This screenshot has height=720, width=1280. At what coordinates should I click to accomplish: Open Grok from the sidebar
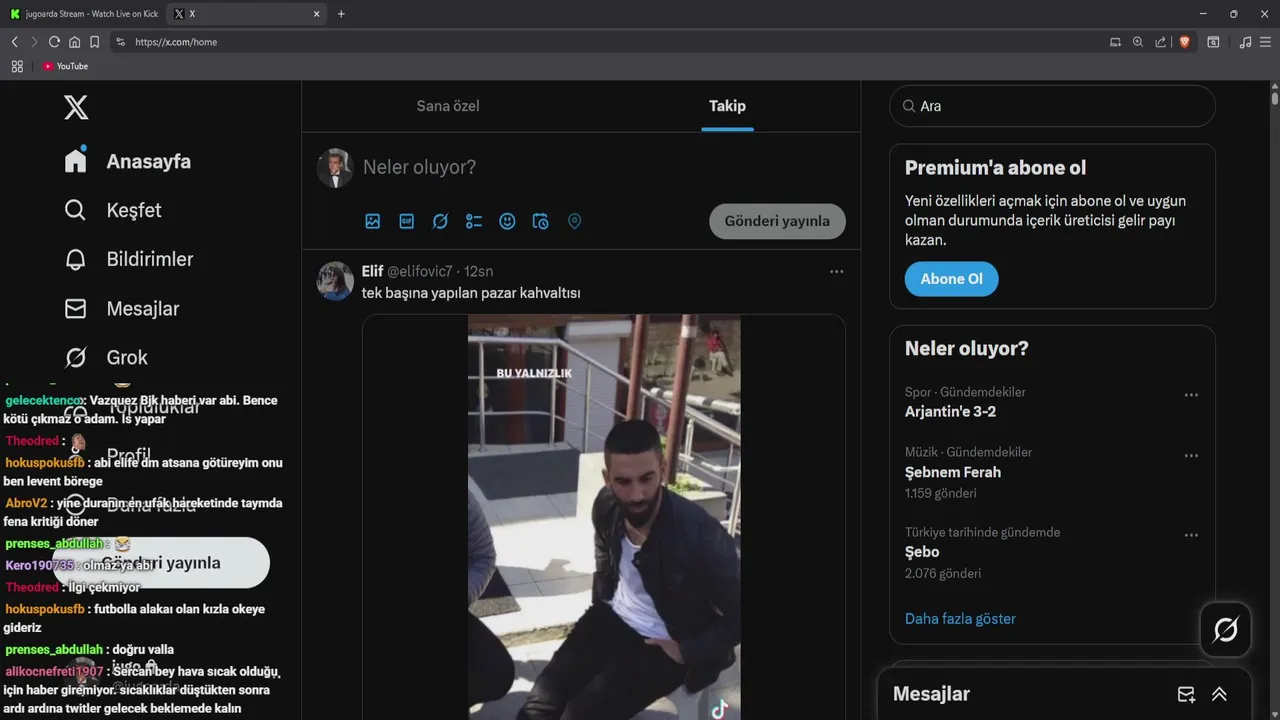coord(106,357)
